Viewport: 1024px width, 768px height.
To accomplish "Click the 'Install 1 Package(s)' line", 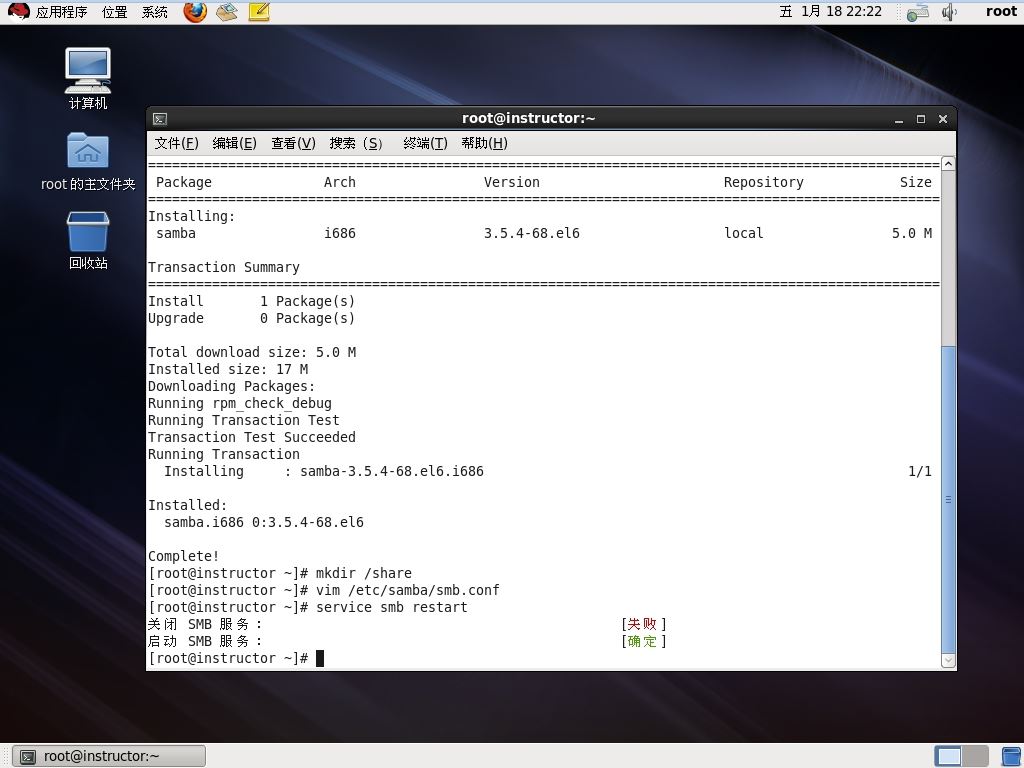I will click(x=251, y=302).
